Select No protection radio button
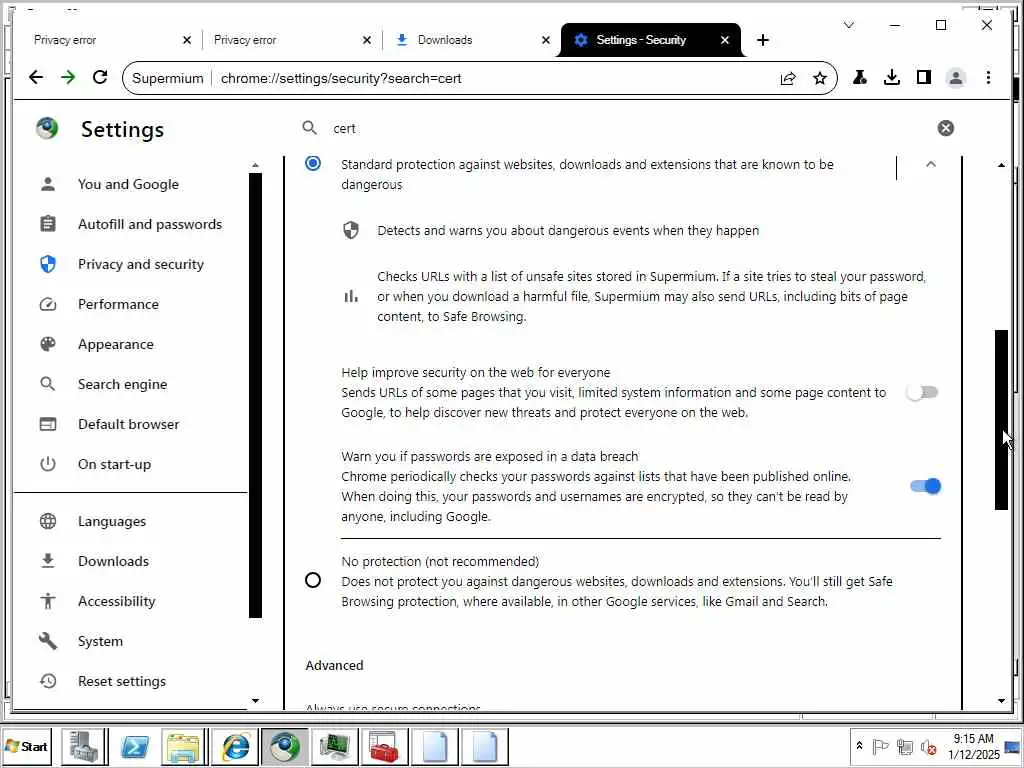The width and height of the screenshot is (1024, 768). (313, 580)
